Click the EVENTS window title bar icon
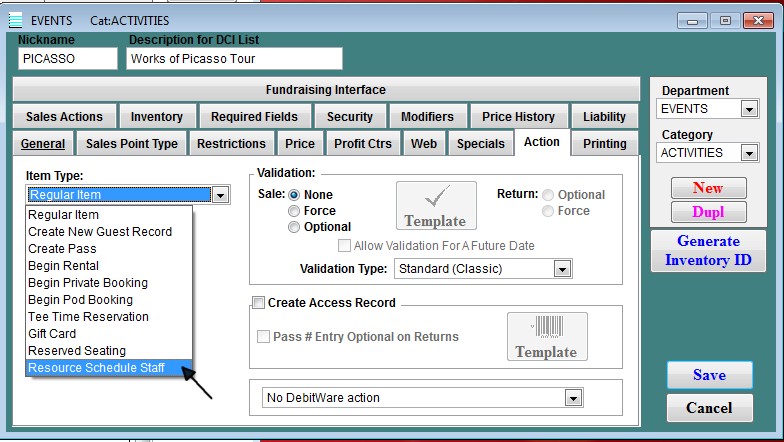The width and height of the screenshot is (784, 442). pos(15,20)
